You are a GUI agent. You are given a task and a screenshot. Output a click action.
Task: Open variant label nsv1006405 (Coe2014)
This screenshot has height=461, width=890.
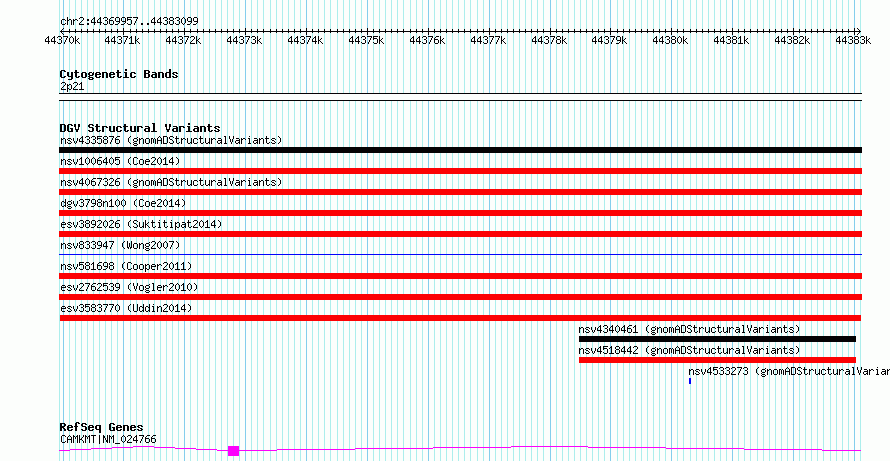point(120,161)
